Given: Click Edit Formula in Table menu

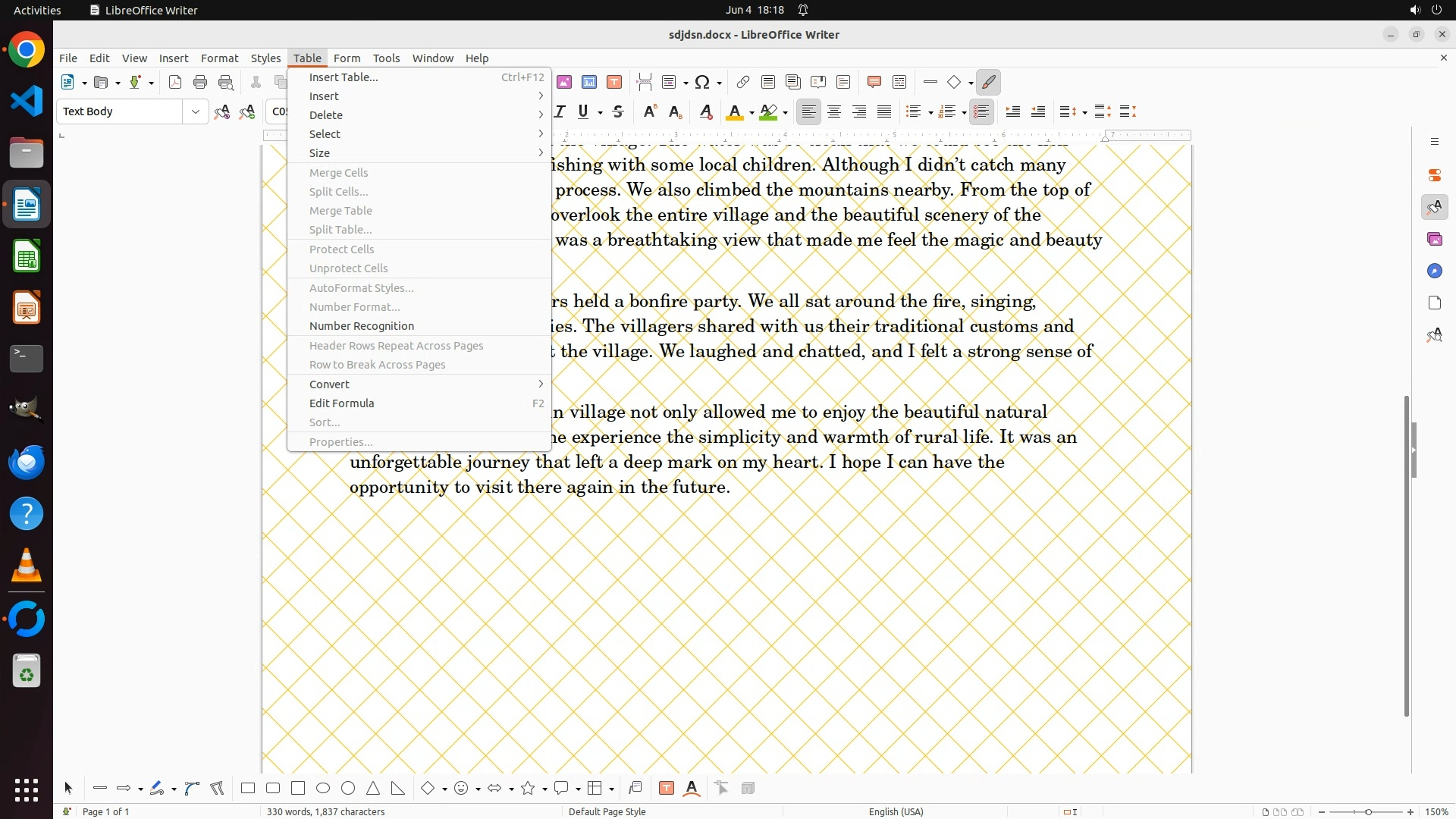Looking at the screenshot, I should coord(342,403).
